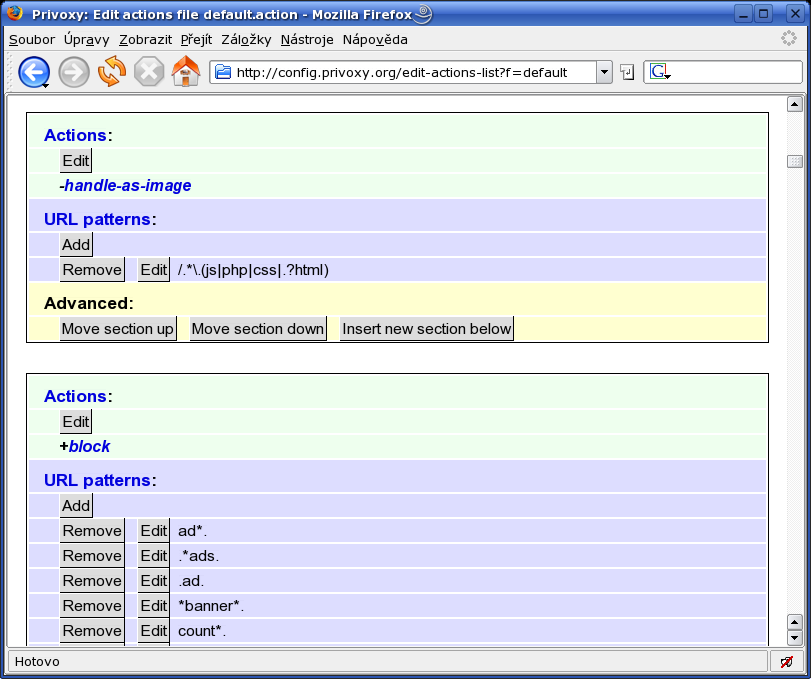Open the first Actions heading link
Screen dimensions: 811x679
pos(76,135)
